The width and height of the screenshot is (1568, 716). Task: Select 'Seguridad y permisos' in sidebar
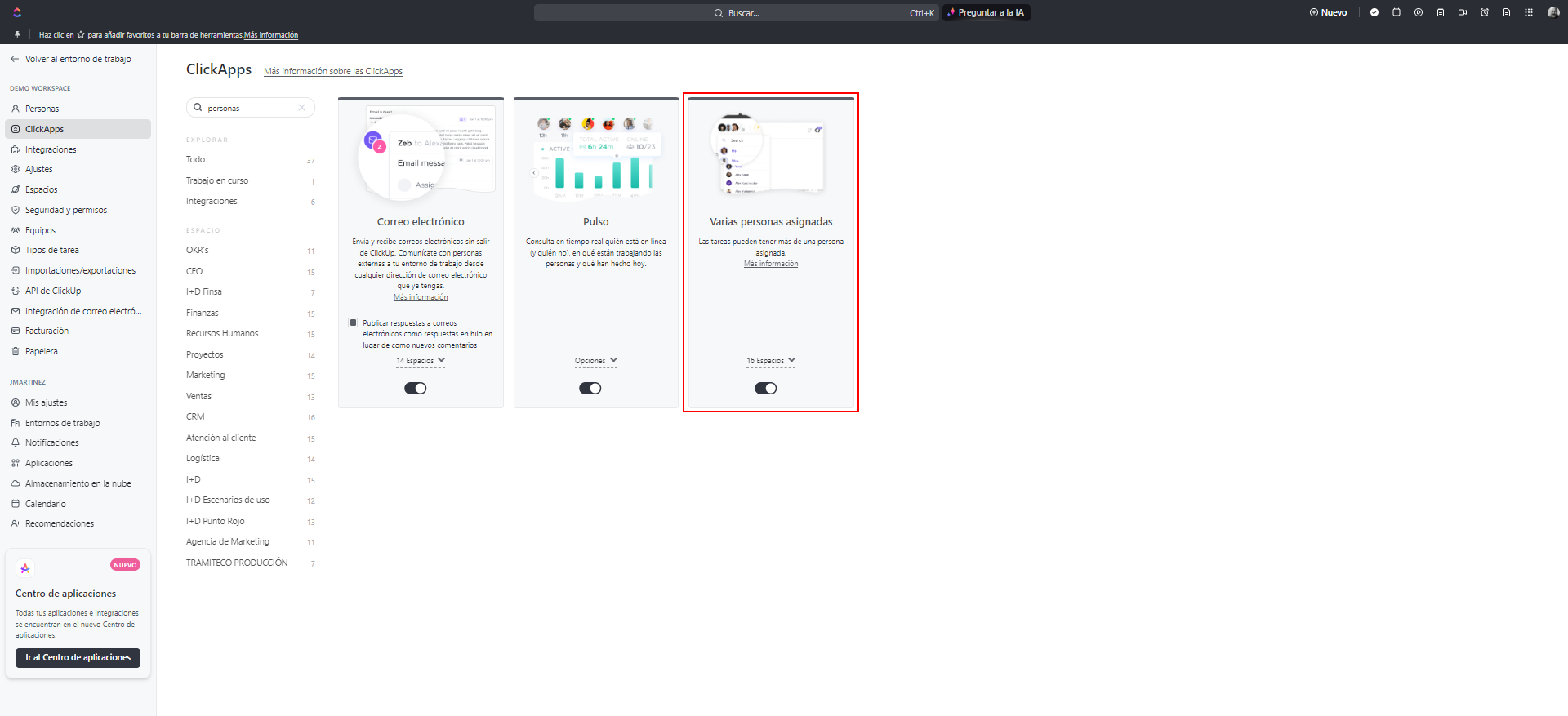[66, 210]
